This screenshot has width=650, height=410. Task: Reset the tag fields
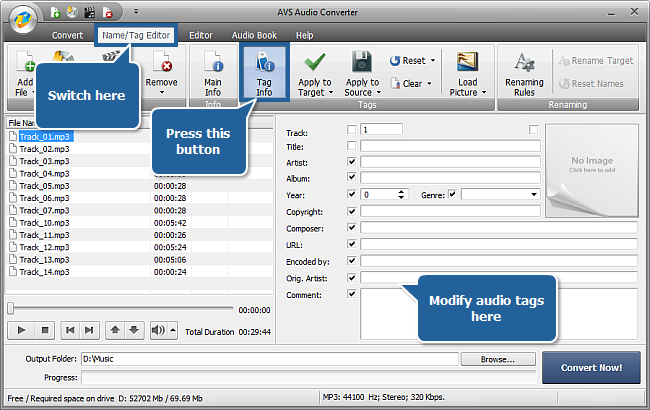[x=408, y=61]
